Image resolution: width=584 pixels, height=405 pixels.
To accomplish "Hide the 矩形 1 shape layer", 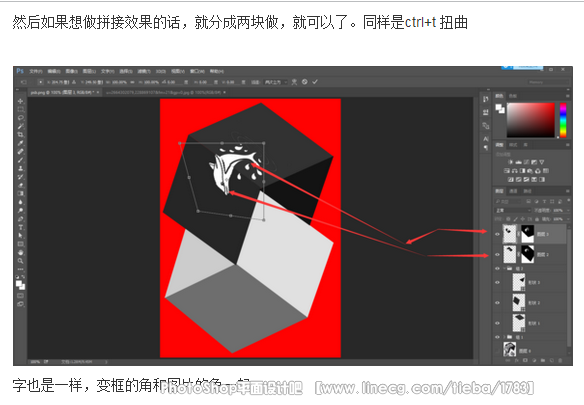I will click(x=497, y=323).
